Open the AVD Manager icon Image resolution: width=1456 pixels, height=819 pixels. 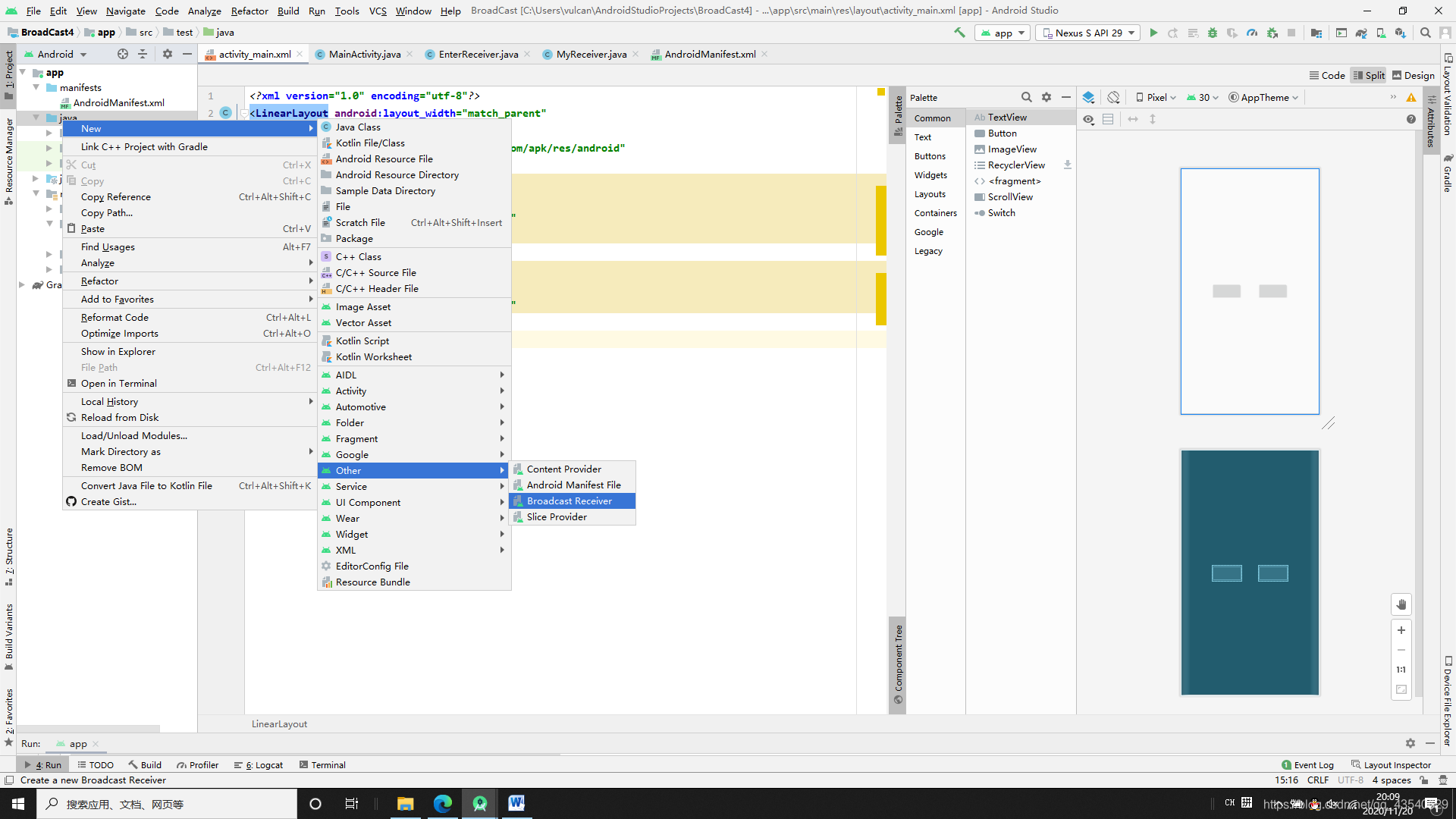(1381, 33)
